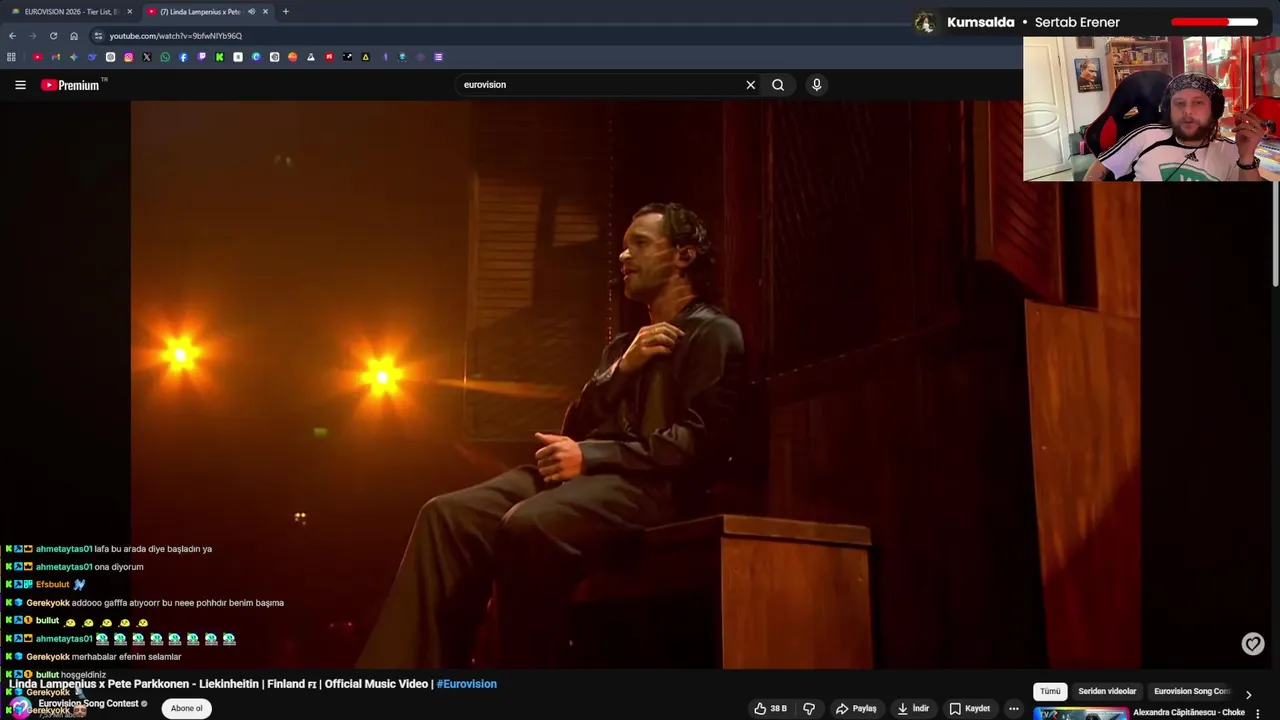Viewport: 1280px width, 720px height.
Task: Open the Gmail bookmark
Action: pyautogui.click(x=55, y=57)
